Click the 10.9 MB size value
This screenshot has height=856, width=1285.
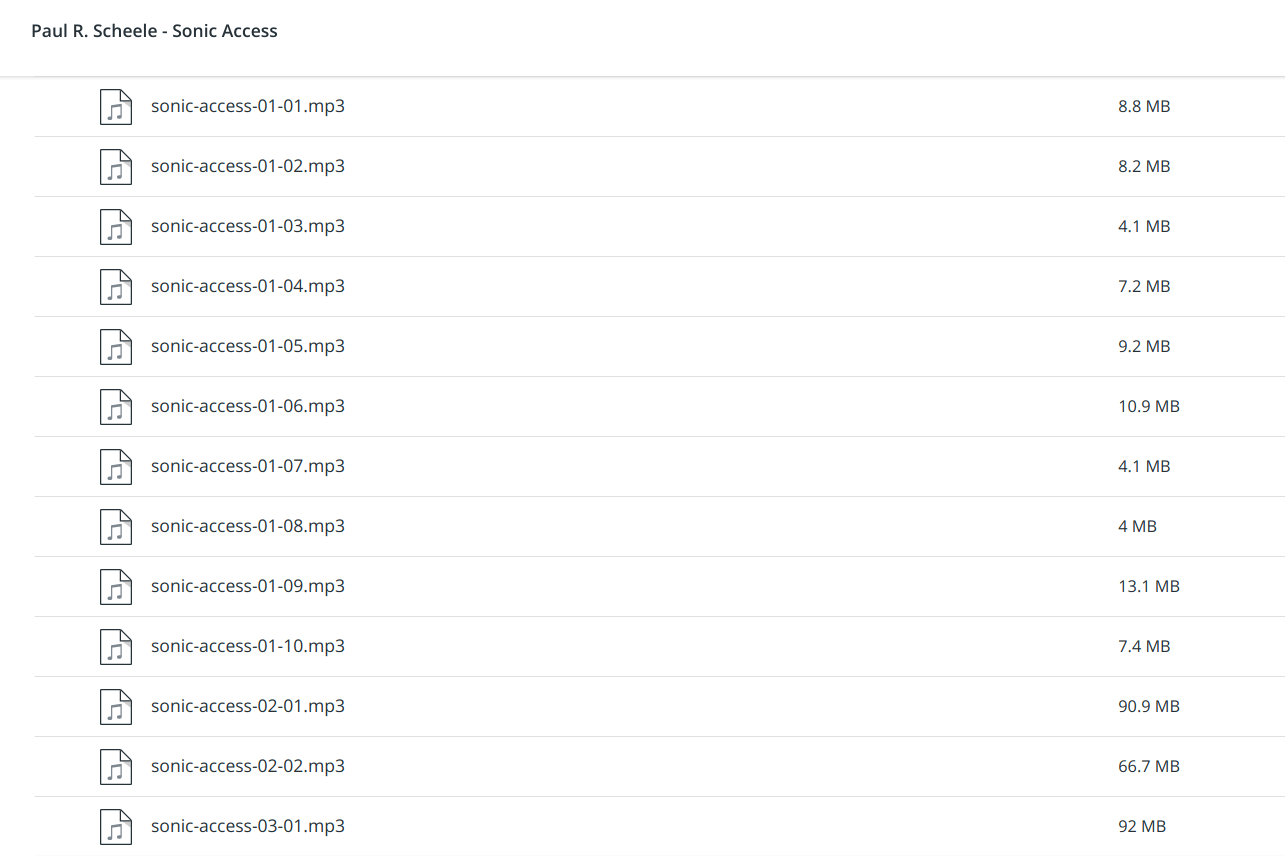[1149, 406]
